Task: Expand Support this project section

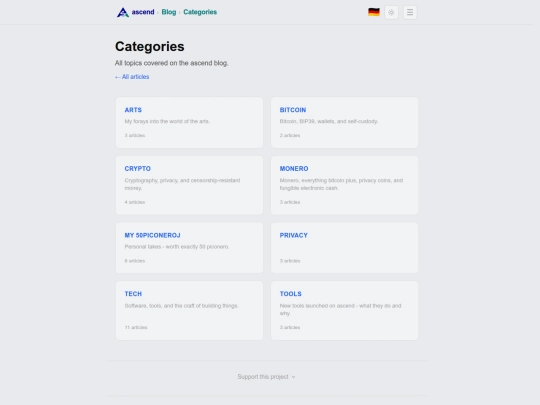Action: [266, 377]
